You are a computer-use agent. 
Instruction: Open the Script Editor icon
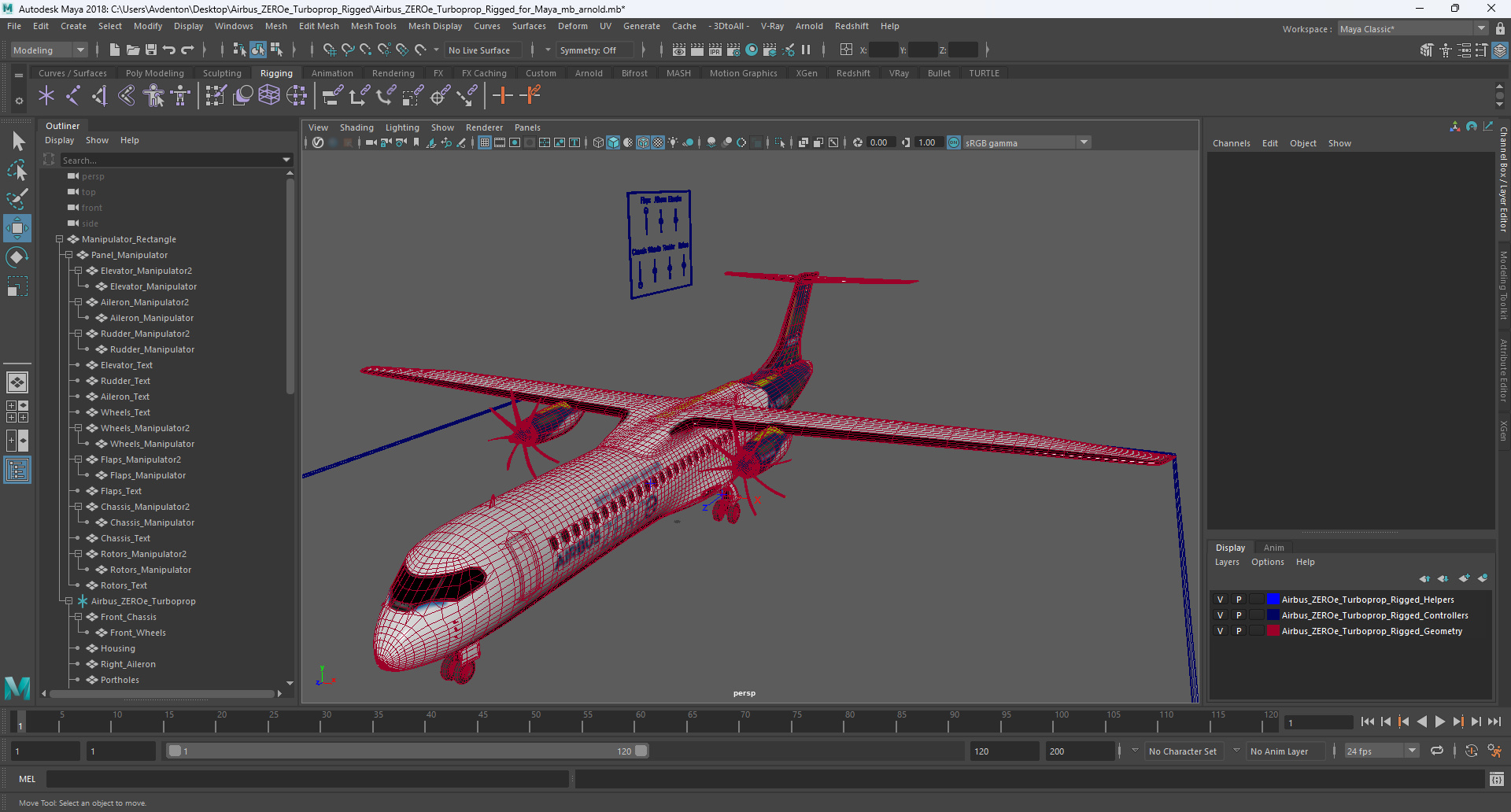[x=1497, y=779]
